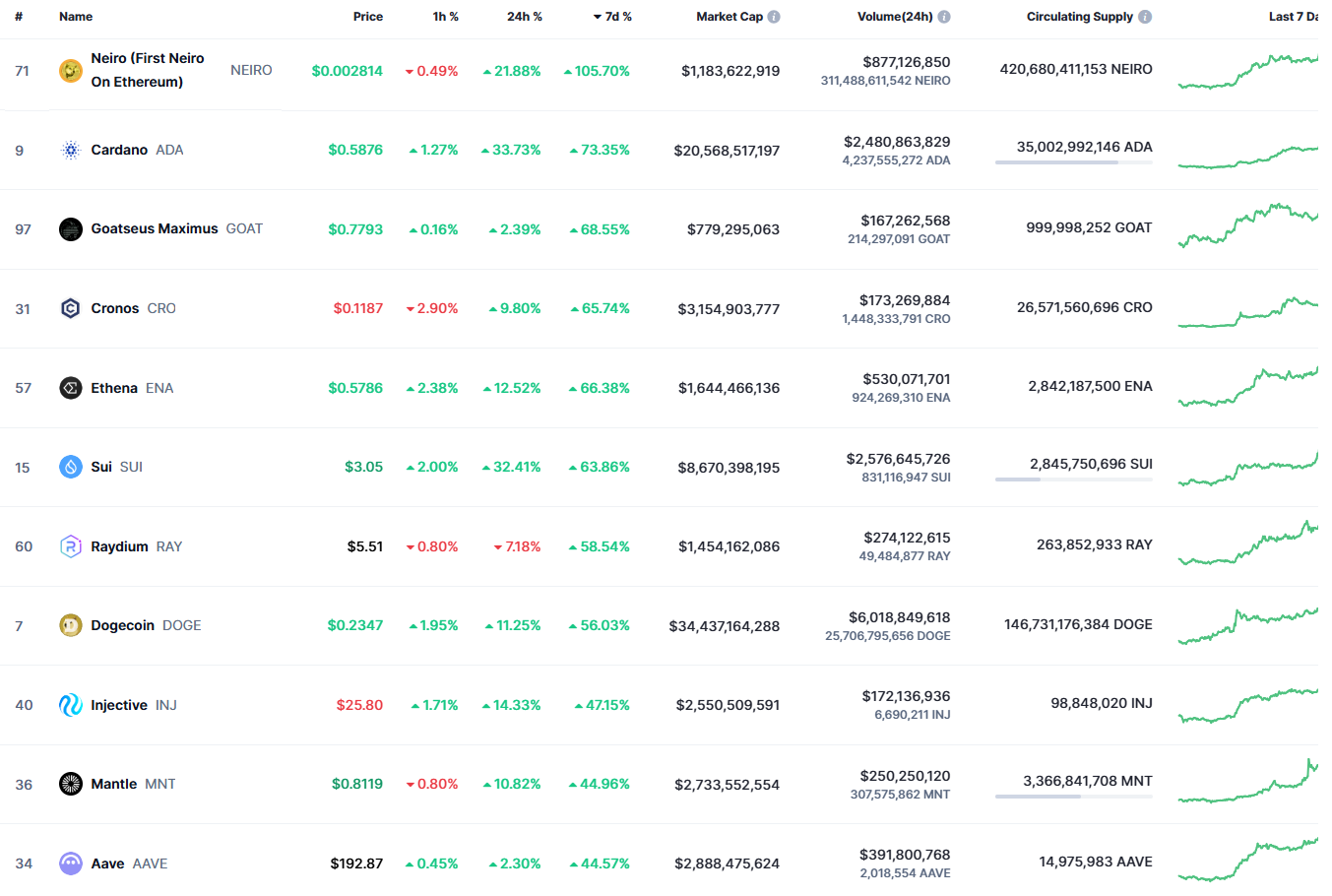
Task: Click Raydium 24h change 7.18%
Action: coord(518,546)
